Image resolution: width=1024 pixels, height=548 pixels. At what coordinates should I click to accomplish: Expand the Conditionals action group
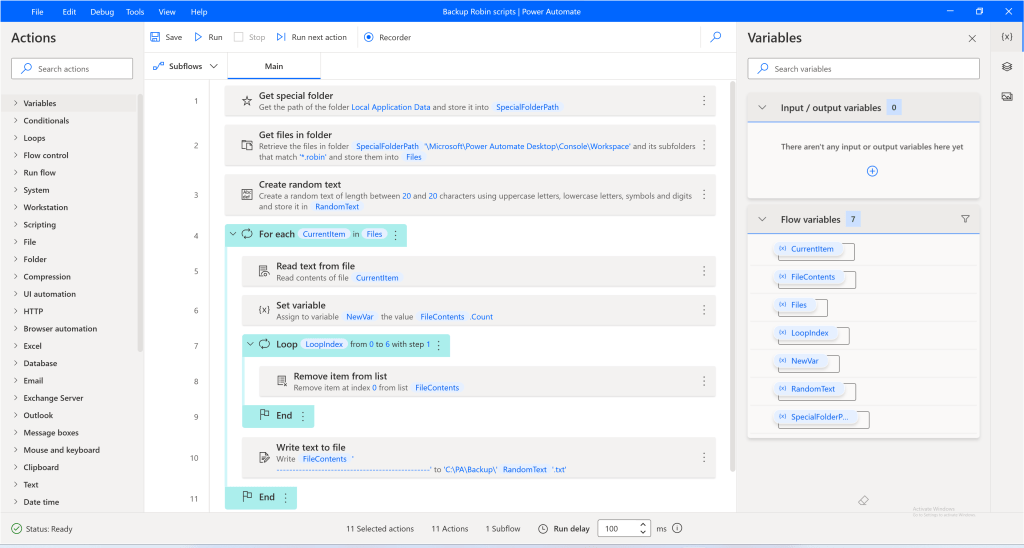pyautogui.click(x=46, y=121)
